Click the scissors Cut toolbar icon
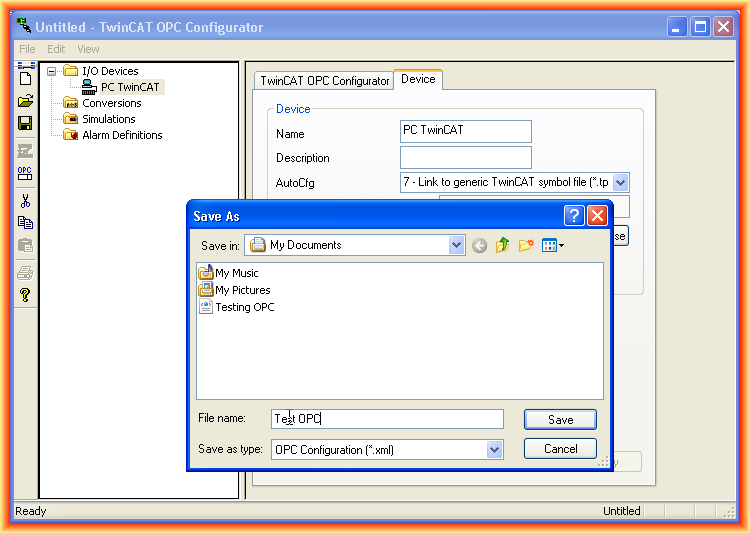 coord(25,200)
